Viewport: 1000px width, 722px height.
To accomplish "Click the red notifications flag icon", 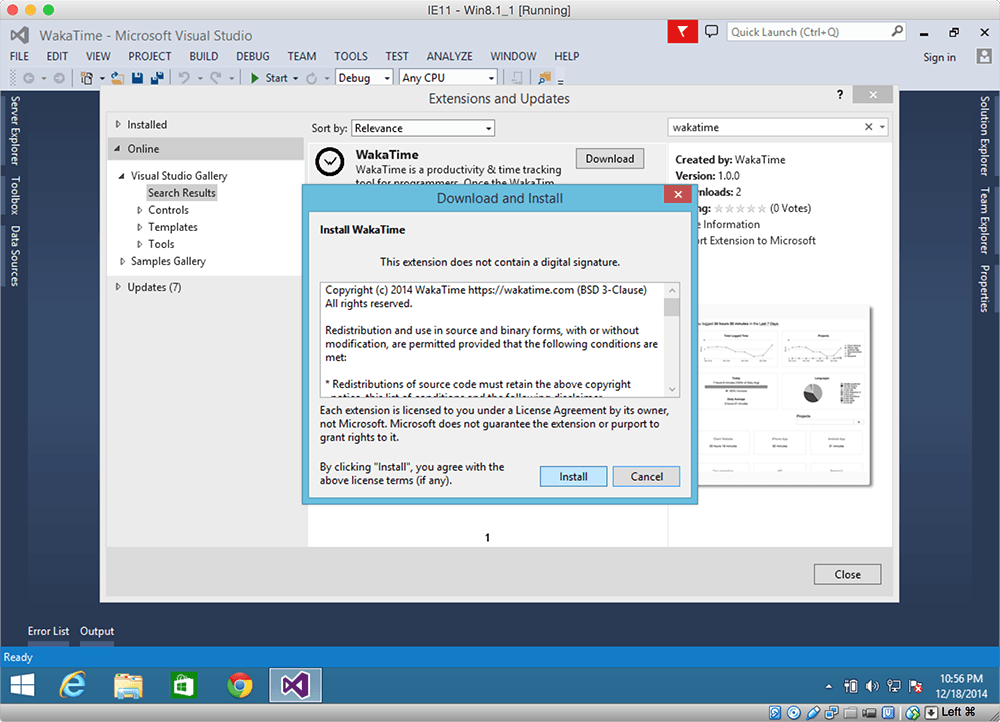I will (x=682, y=32).
